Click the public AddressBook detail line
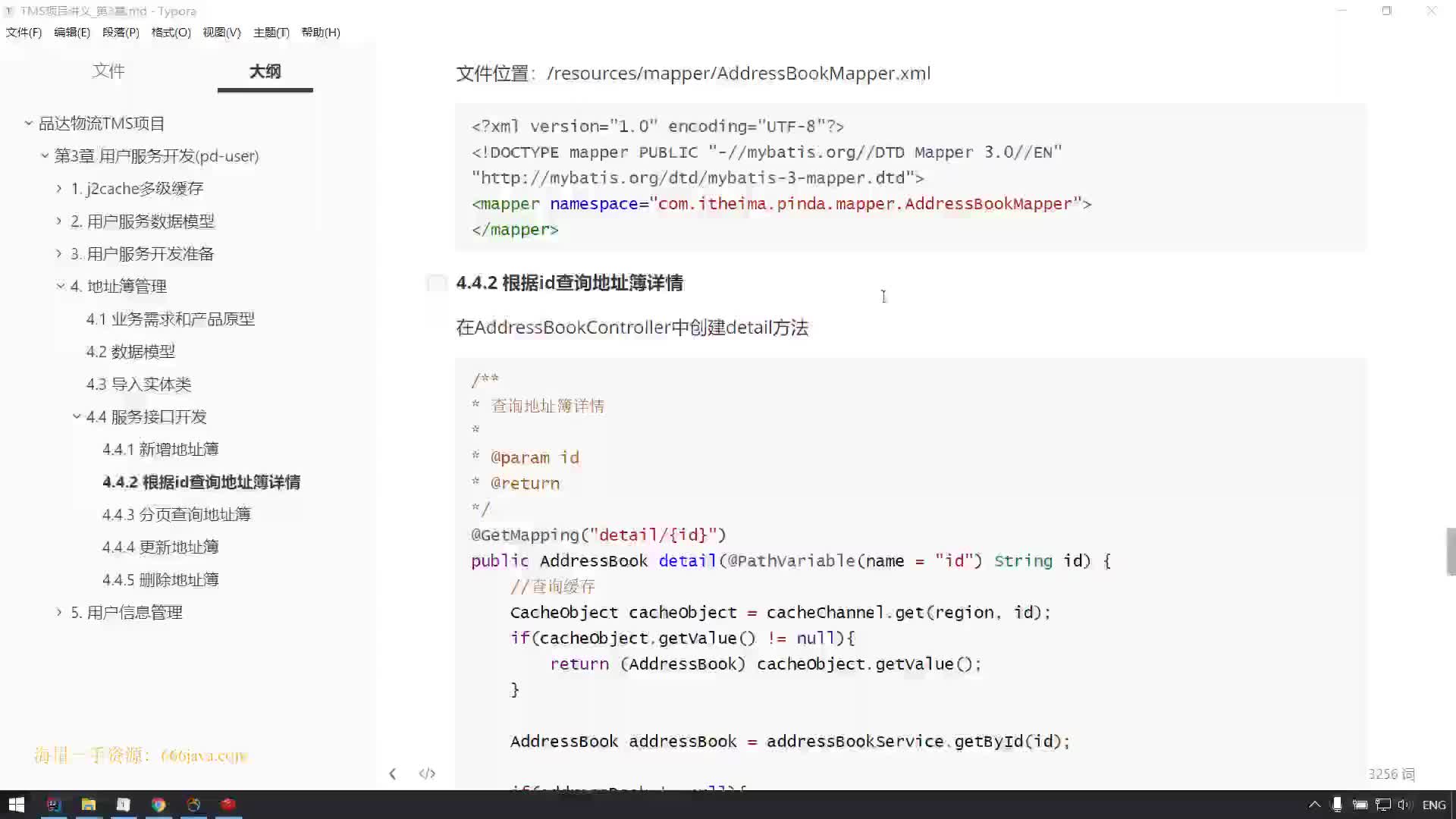 point(791,560)
